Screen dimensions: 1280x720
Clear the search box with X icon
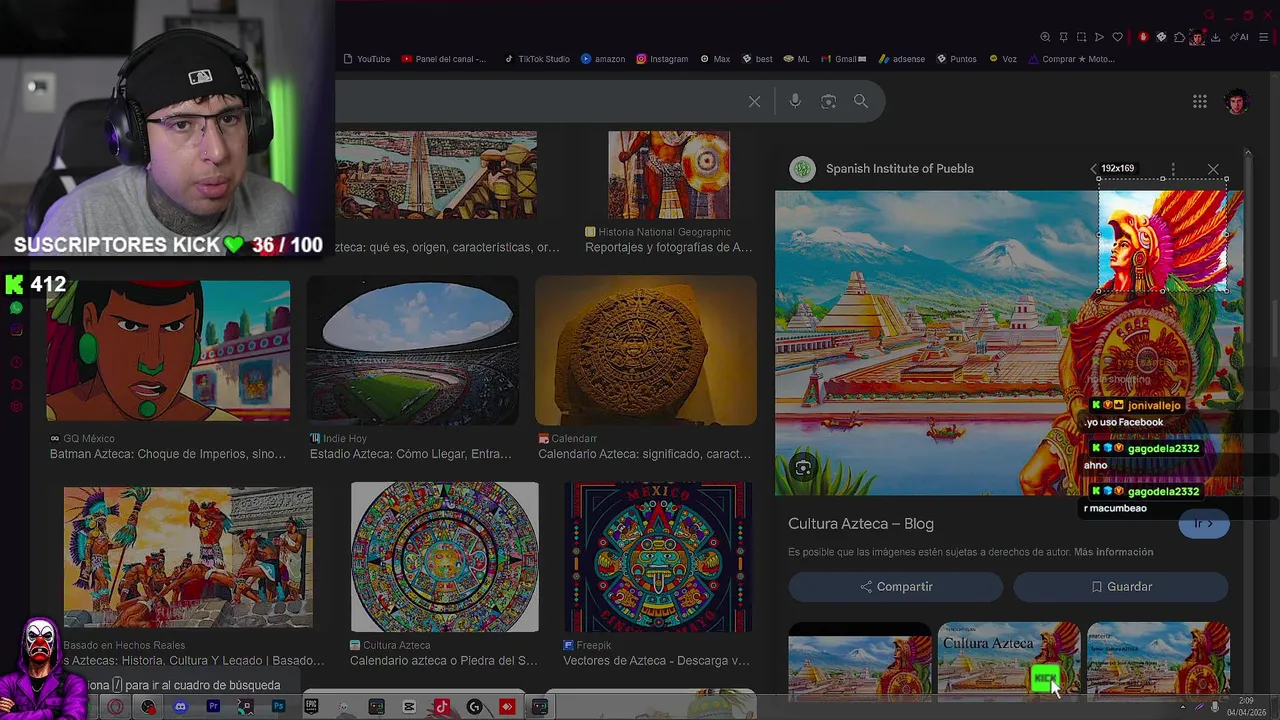click(x=755, y=101)
